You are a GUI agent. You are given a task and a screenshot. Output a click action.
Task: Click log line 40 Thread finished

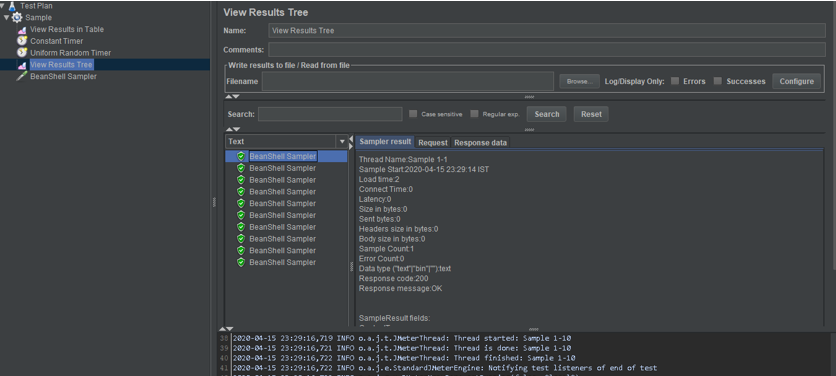click(x=404, y=358)
